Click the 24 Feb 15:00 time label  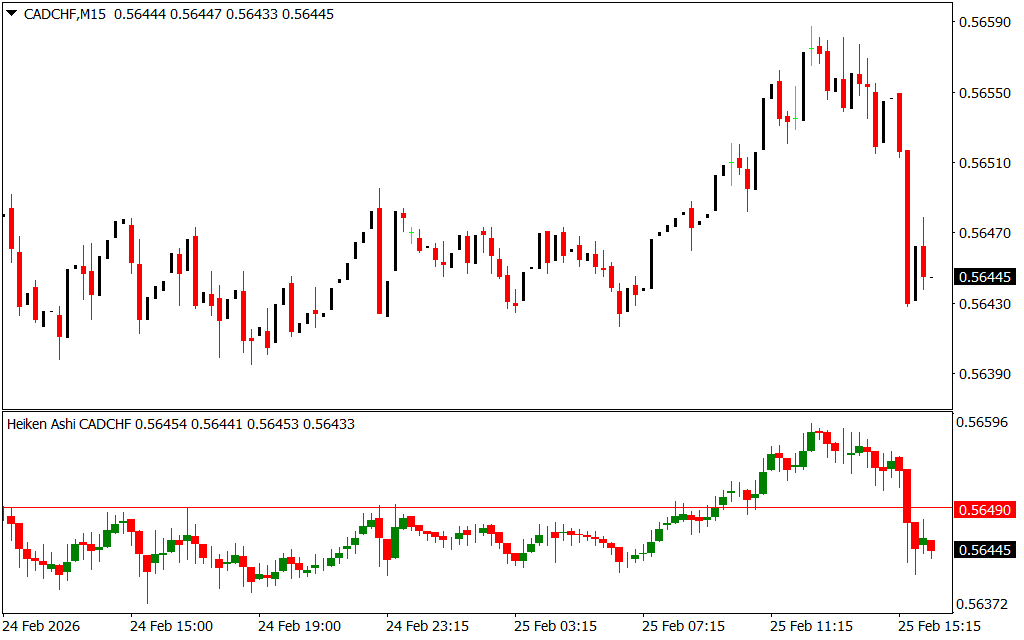[171, 626]
